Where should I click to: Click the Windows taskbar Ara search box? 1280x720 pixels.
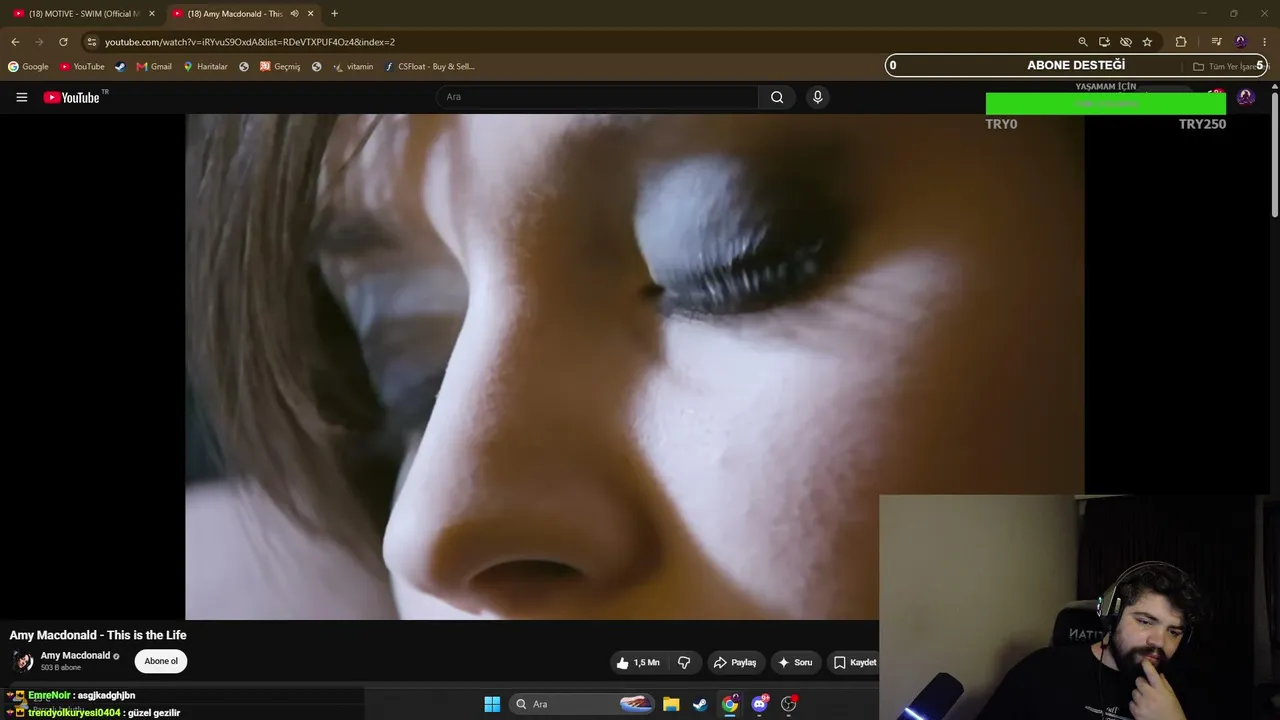tap(582, 704)
